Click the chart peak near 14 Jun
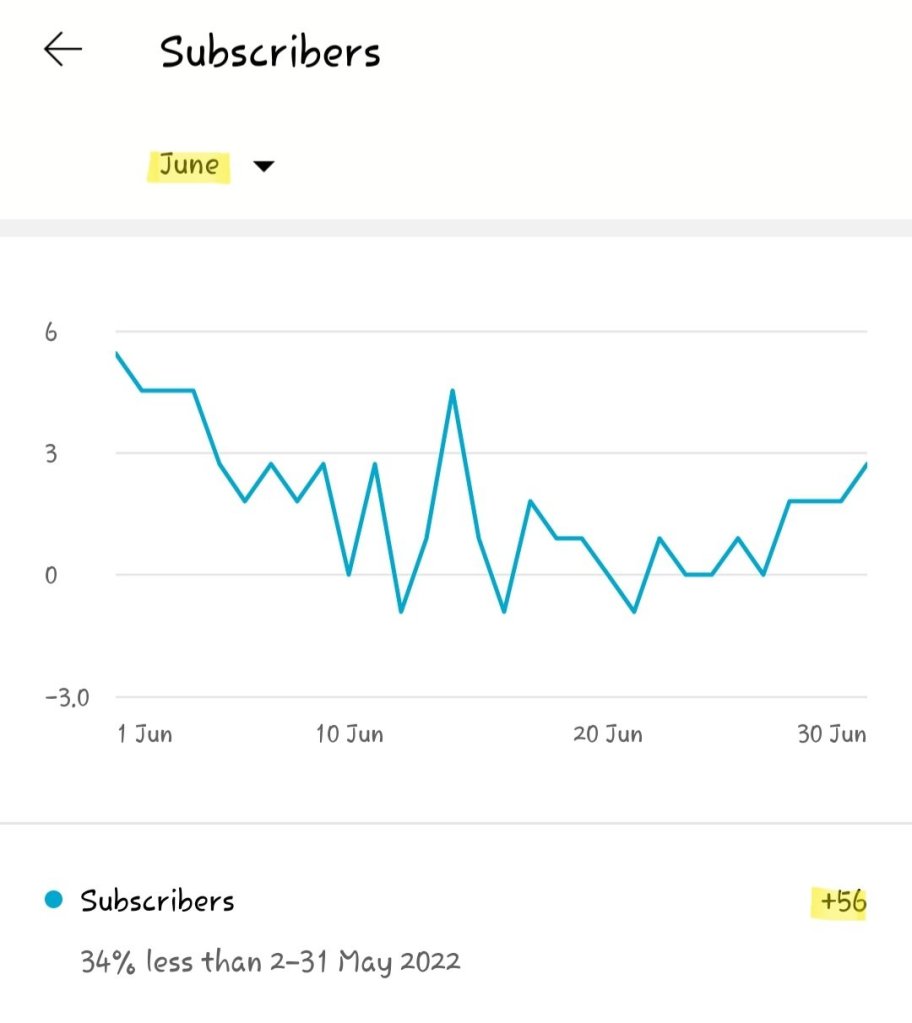 [453, 390]
